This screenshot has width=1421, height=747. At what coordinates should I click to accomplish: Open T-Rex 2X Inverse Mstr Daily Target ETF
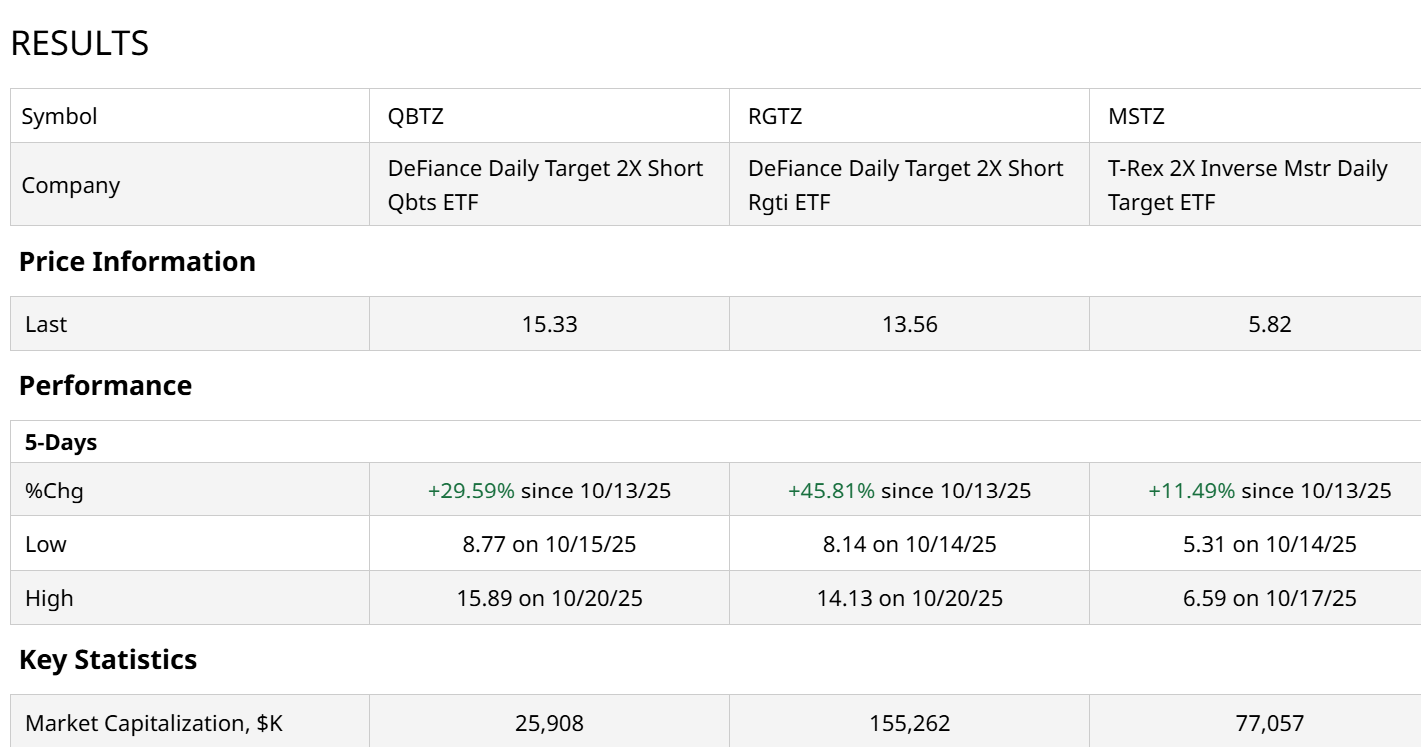[x=1247, y=185]
